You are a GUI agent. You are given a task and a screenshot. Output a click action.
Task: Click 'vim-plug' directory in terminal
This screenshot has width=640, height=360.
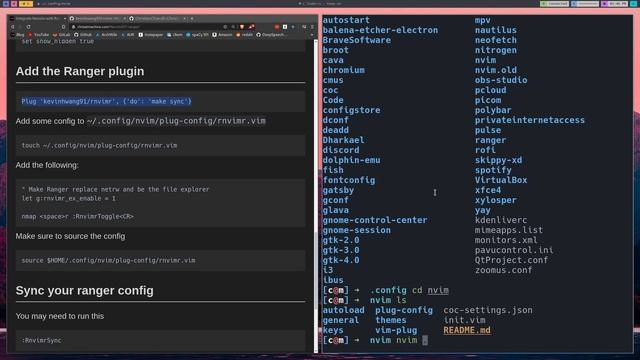[x=396, y=330]
